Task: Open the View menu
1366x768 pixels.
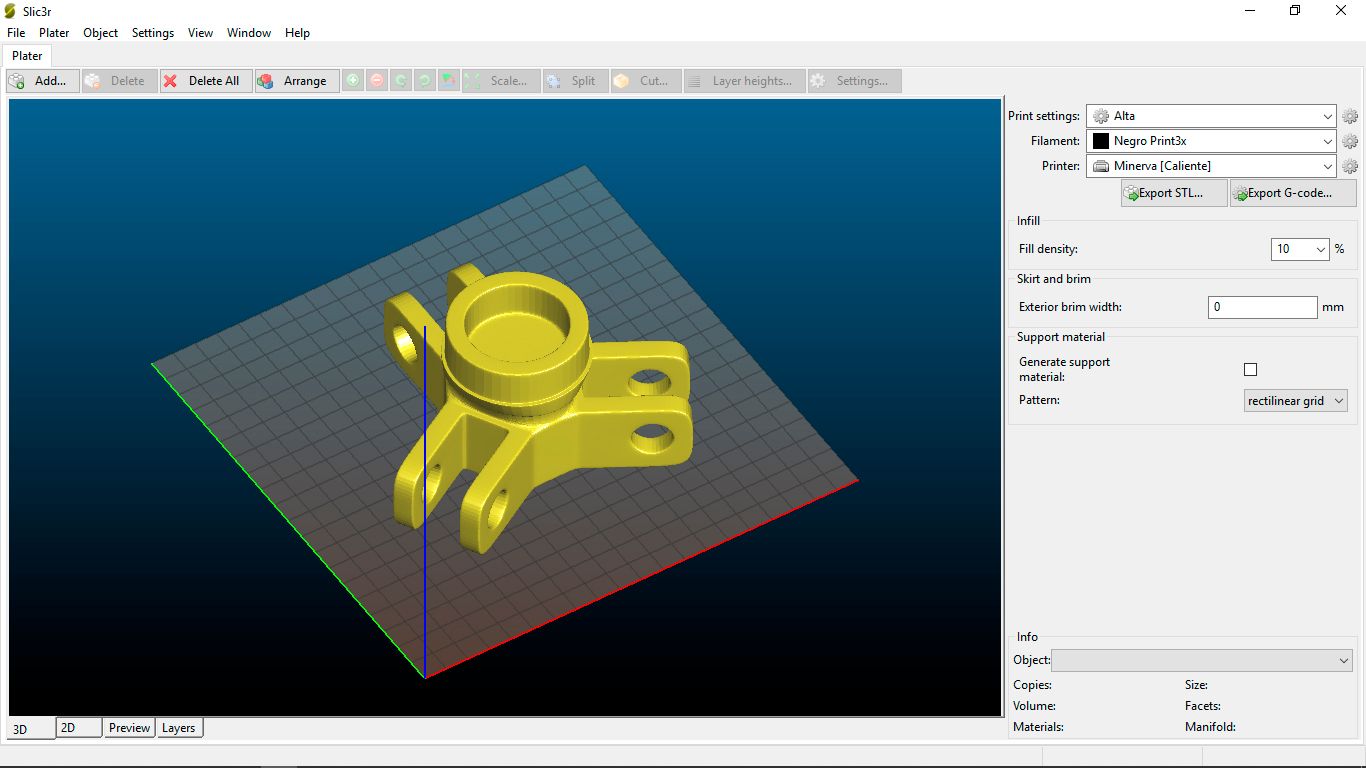Action: (200, 33)
